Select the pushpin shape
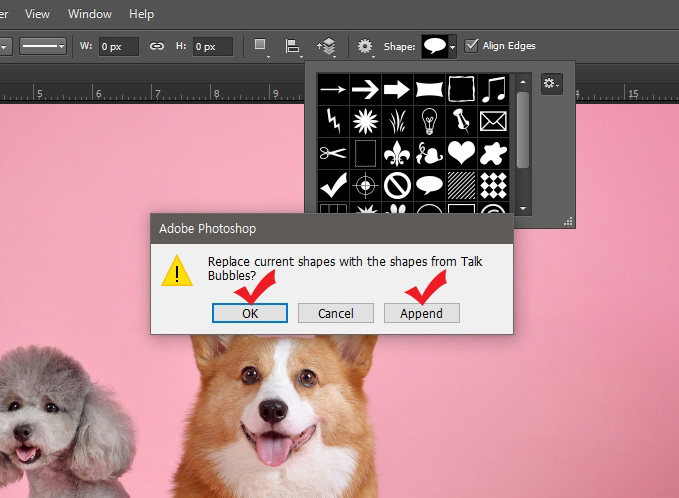 pos(461,121)
